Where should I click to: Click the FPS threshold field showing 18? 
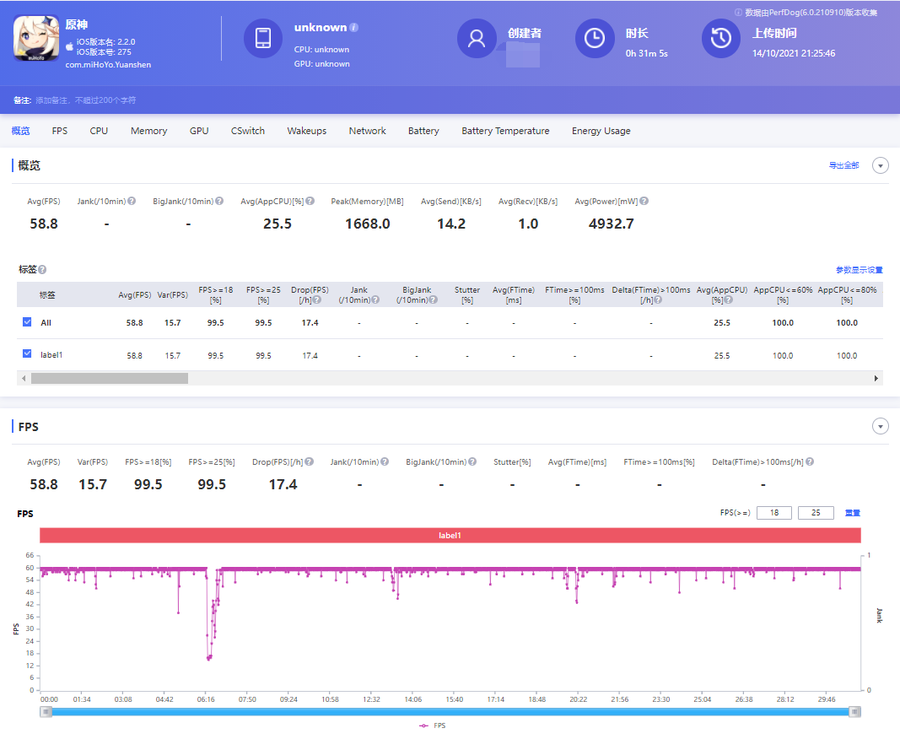coord(774,513)
